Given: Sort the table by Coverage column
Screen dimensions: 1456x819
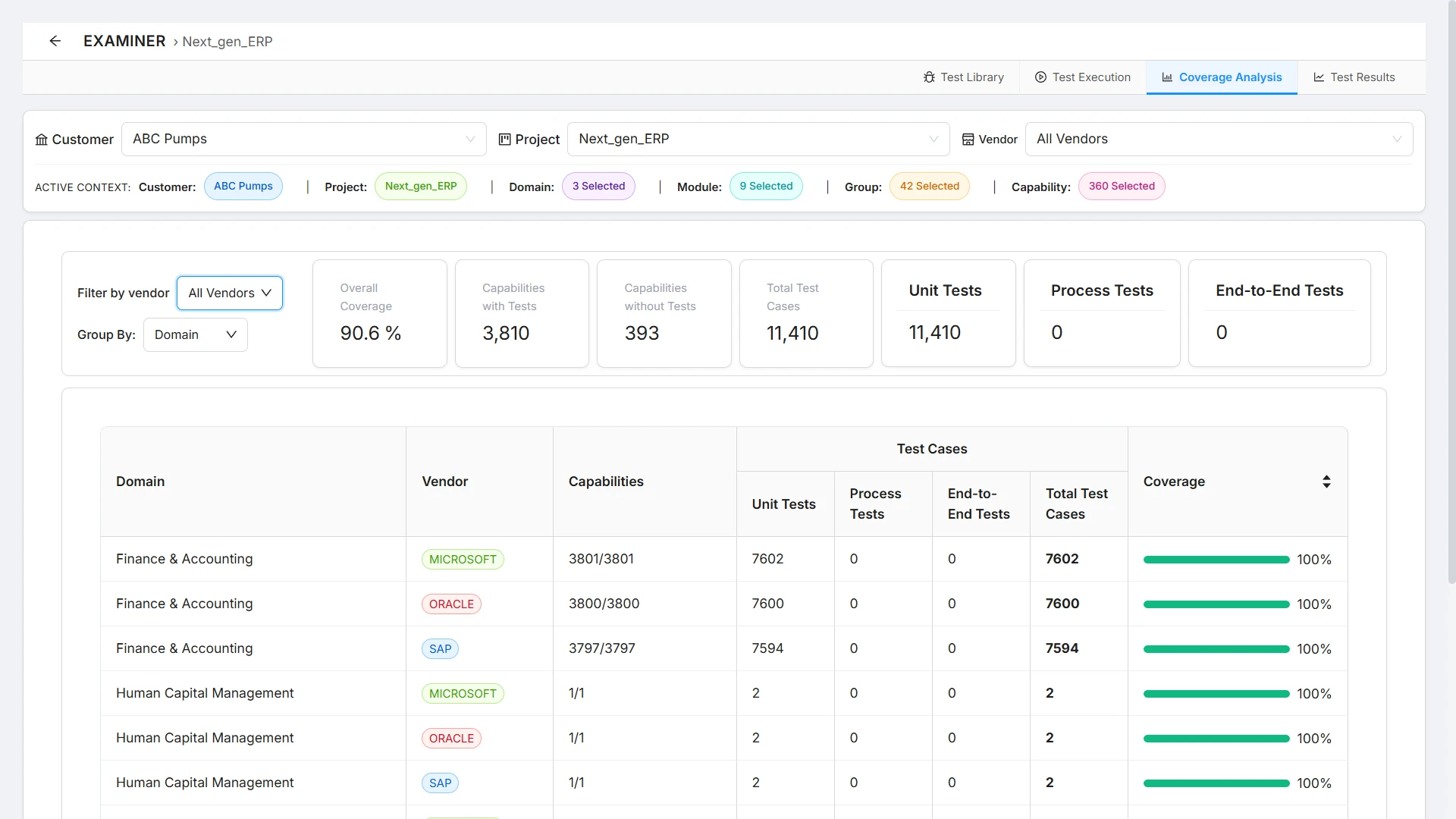Looking at the screenshot, I should 1326,482.
